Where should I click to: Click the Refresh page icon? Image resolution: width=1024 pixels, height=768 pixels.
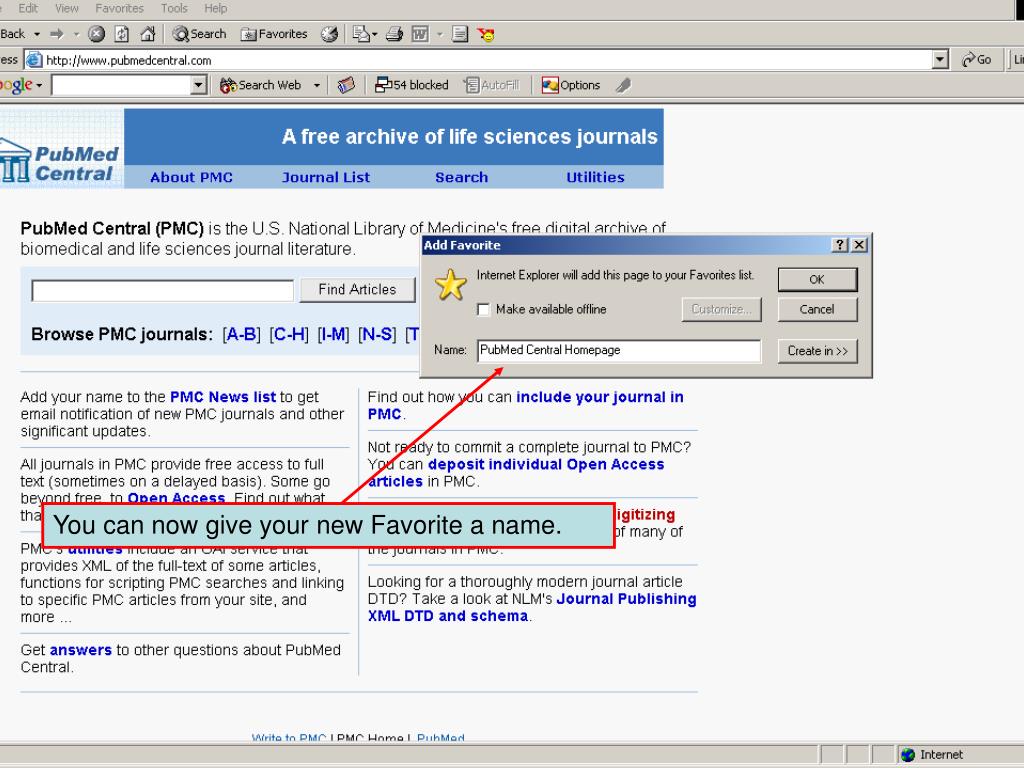(122, 34)
